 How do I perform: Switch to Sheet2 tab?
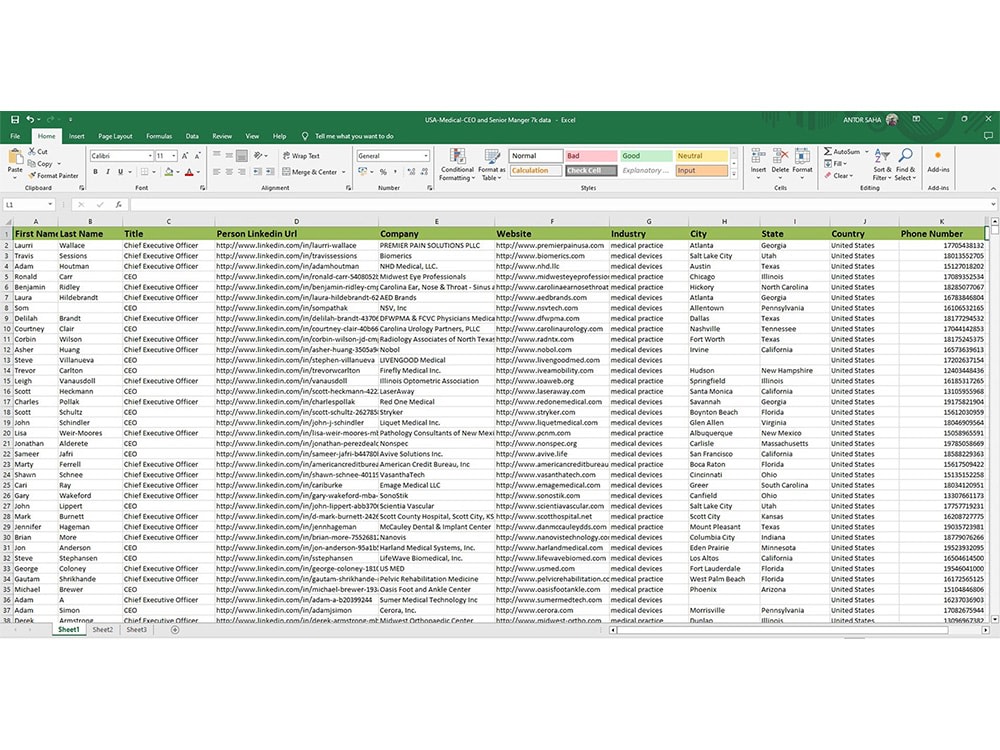coord(102,629)
